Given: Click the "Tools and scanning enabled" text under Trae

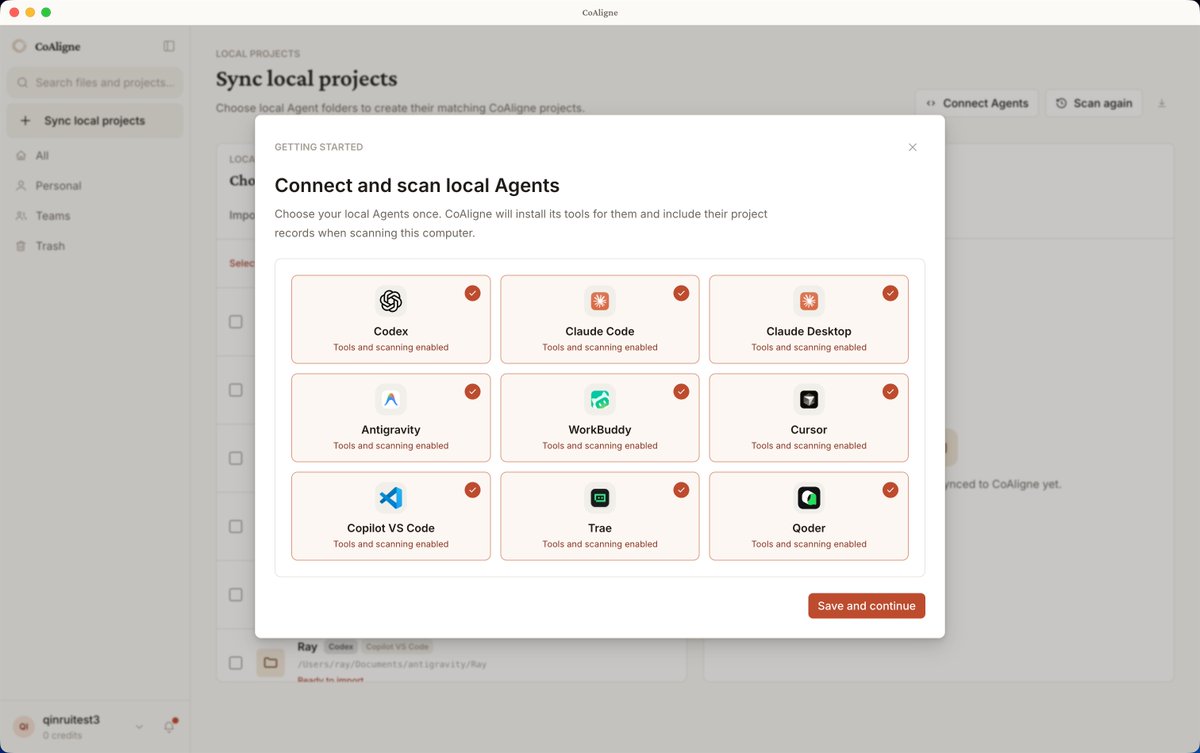Looking at the screenshot, I should pos(600,544).
